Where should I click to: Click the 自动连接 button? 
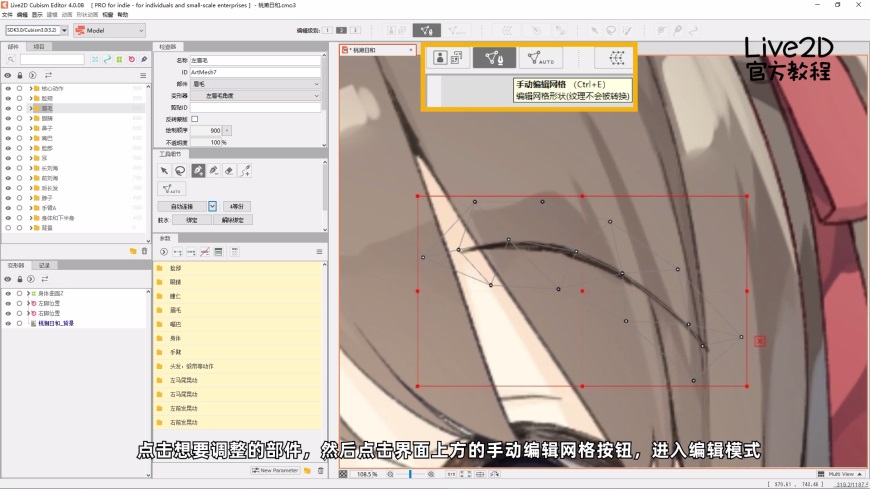click(182, 206)
